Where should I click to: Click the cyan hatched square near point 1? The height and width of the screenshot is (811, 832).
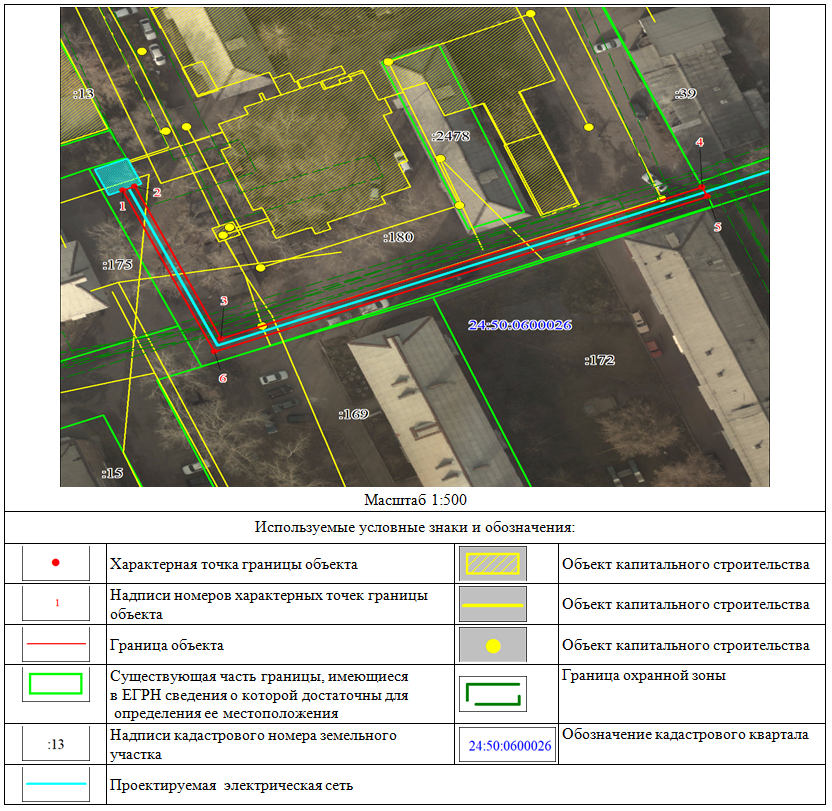pos(116,174)
